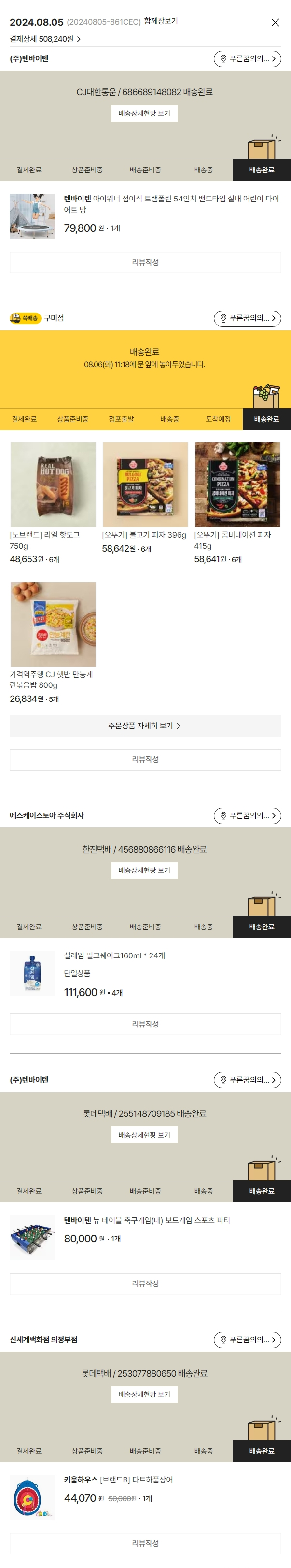
Task: Write a review for the trampoline item
Action: (x=145, y=263)
